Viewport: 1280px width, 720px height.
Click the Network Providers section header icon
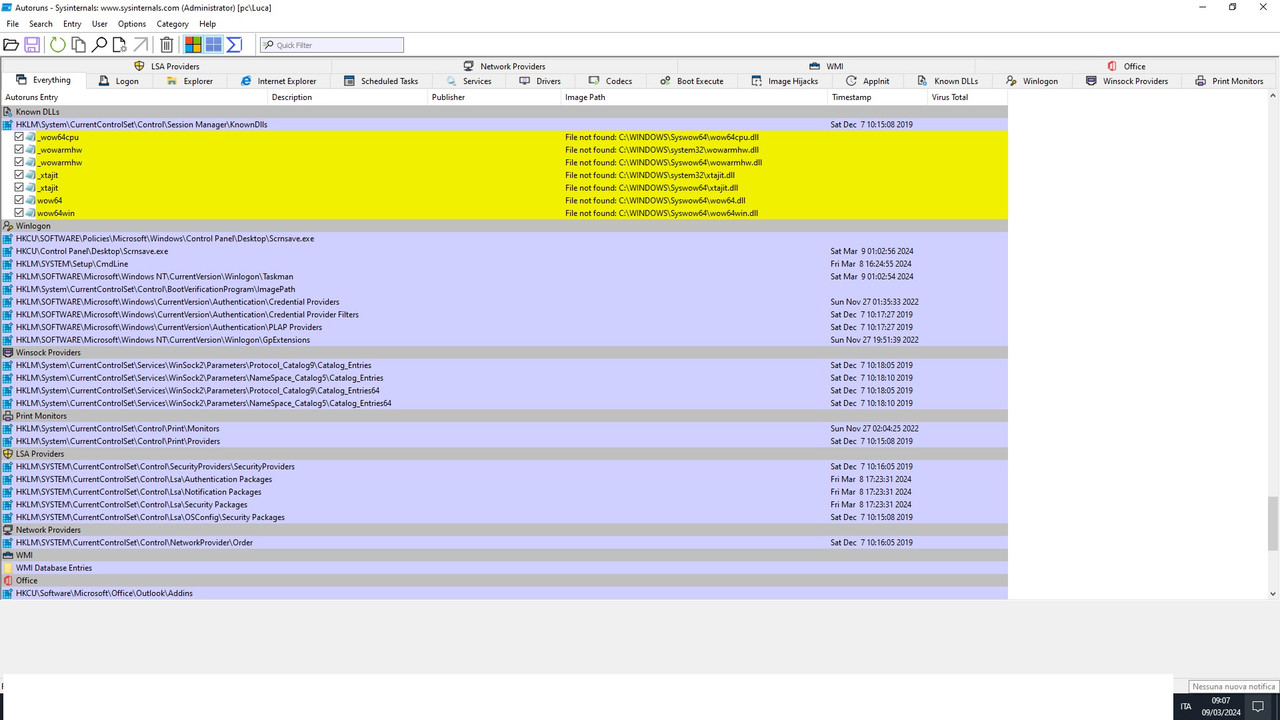tap(9, 530)
